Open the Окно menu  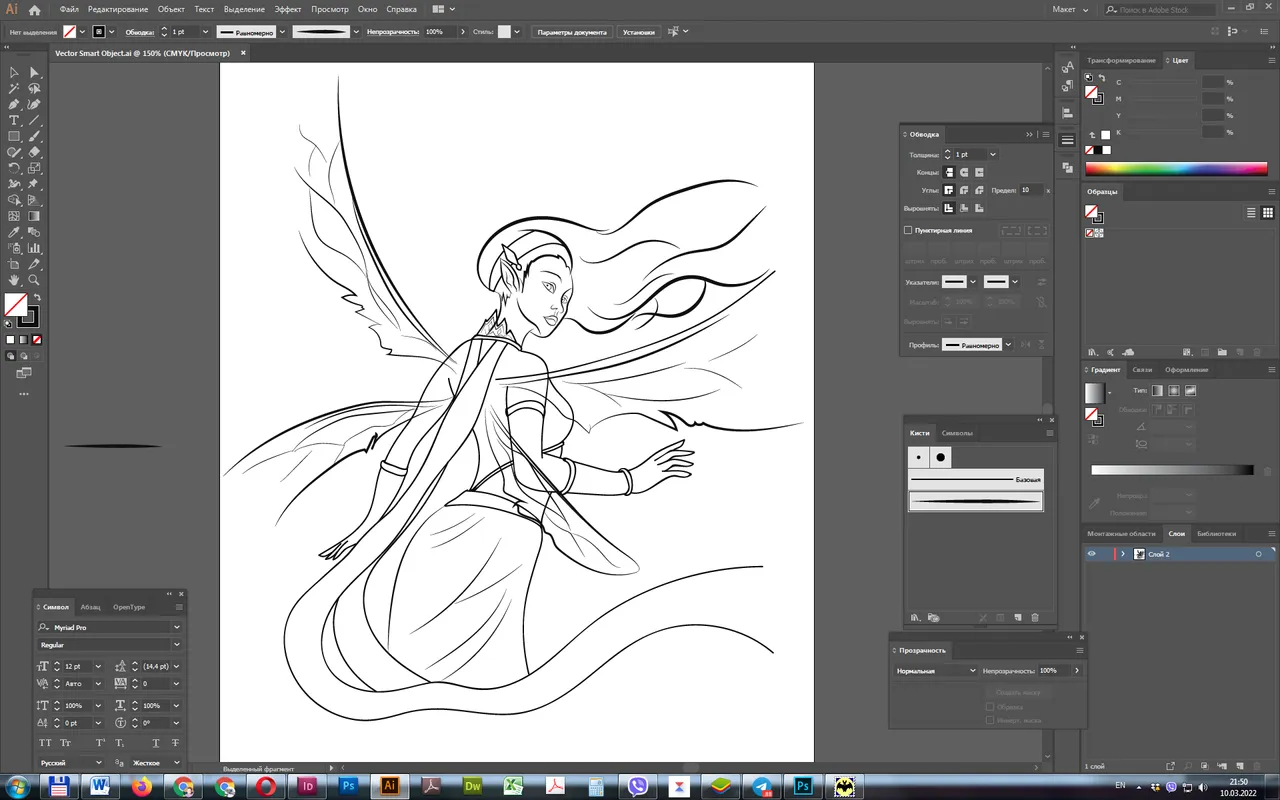pos(367,9)
